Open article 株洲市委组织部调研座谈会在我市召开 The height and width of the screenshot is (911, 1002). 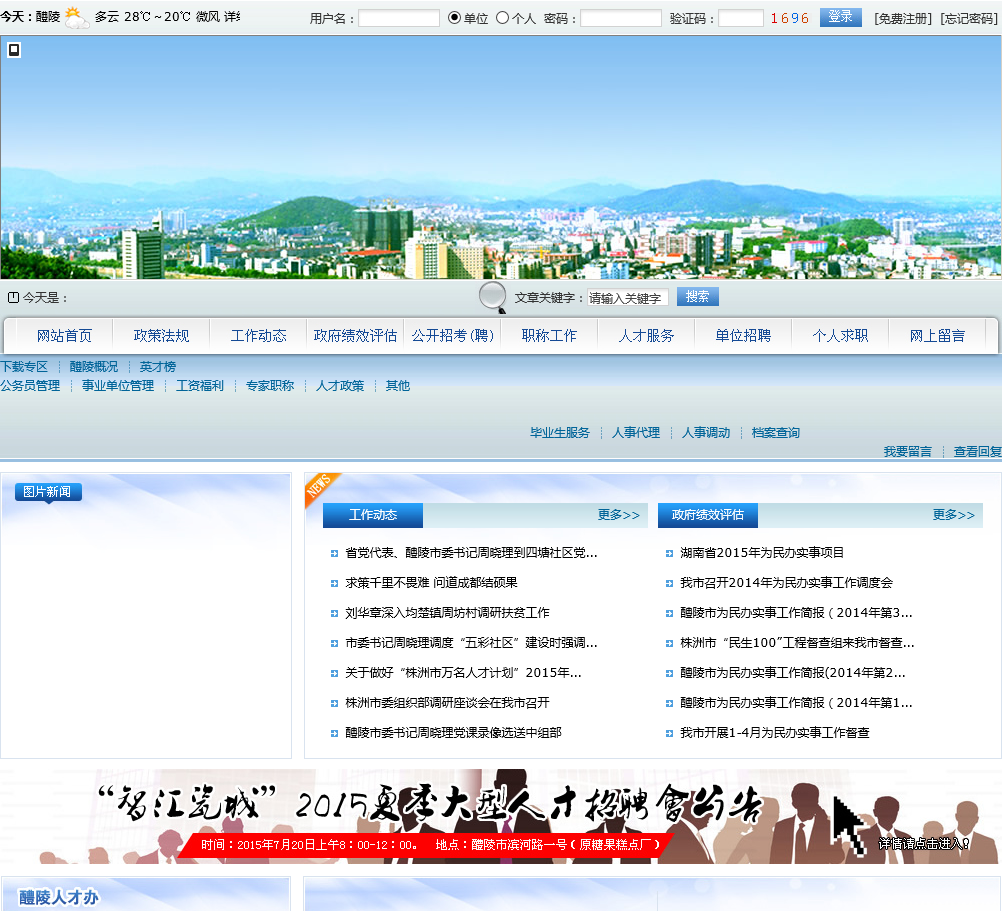[x=447, y=703]
